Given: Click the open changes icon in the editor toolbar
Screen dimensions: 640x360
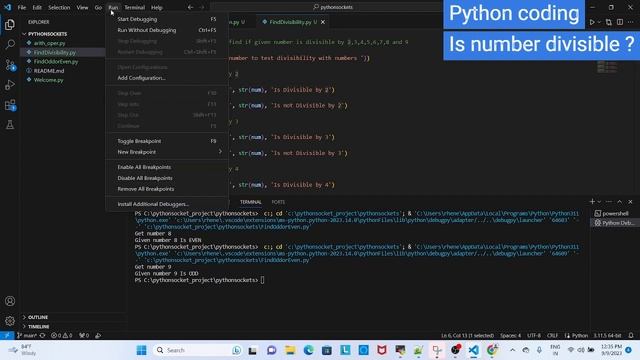Looking at the screenshot, I should [x=609, y=22].
